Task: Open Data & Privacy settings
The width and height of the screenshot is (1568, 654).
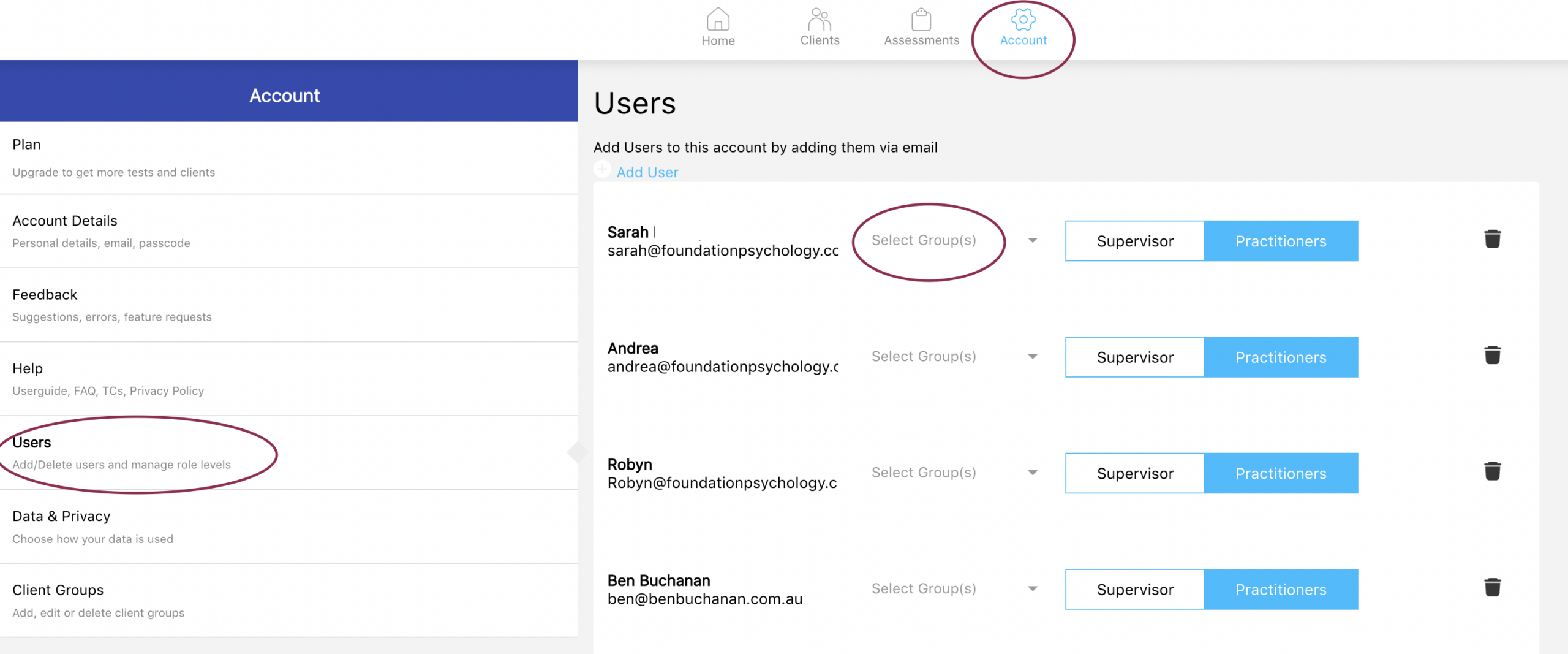Action: click(288, 527)
